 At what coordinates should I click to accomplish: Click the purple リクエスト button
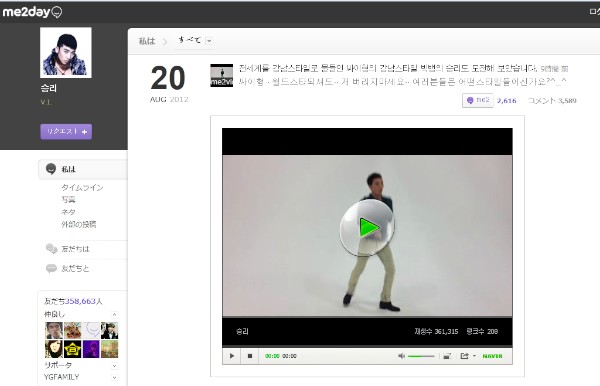[66, 132]
